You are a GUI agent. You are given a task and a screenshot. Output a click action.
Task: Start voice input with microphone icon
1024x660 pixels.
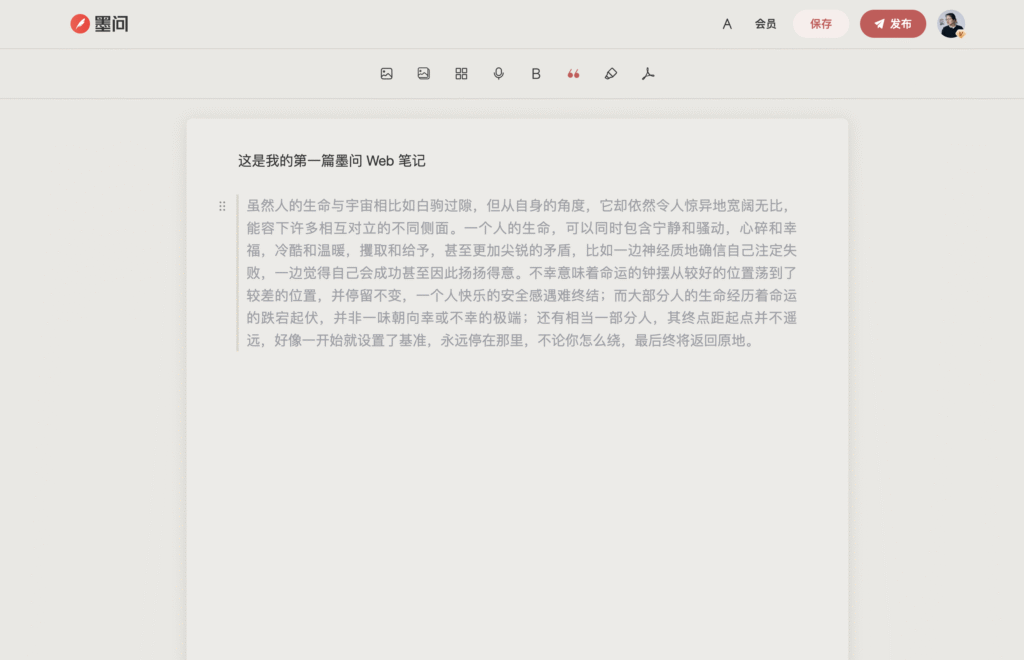point(499,74)
